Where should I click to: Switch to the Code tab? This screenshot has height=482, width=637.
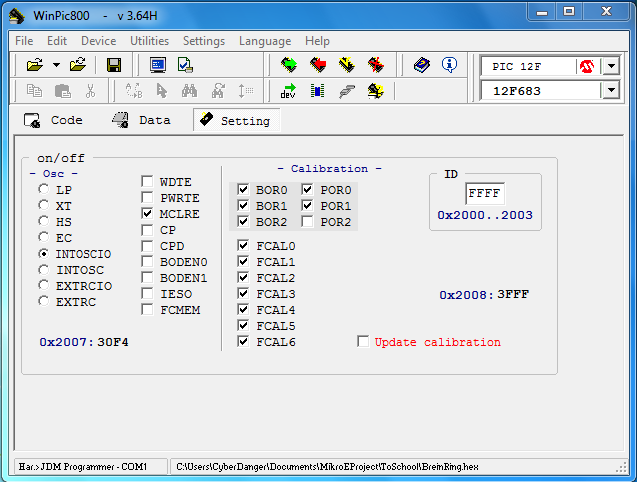point(54,120)
